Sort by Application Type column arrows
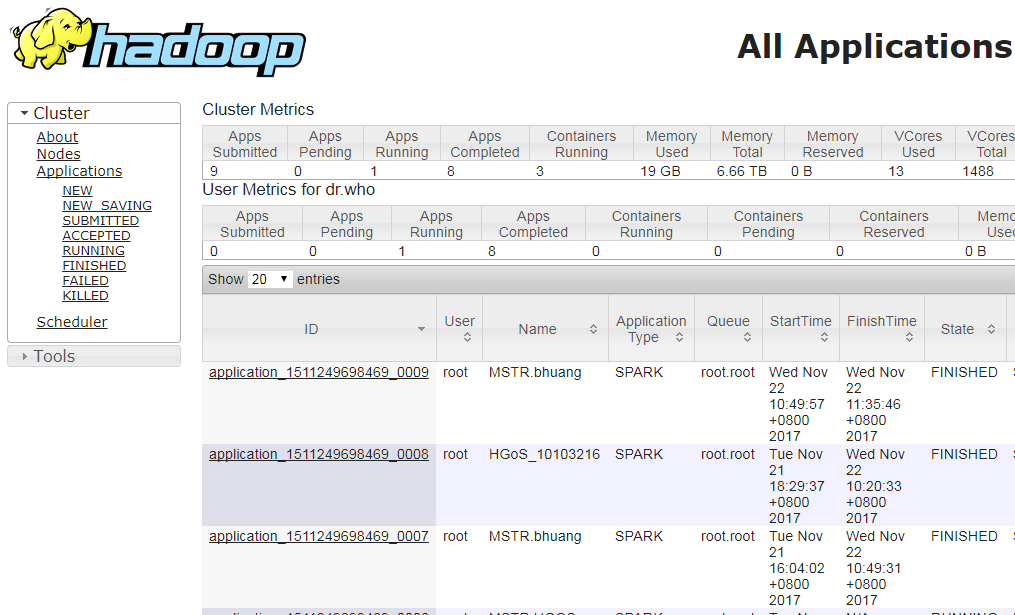 (x=679, y=338)
